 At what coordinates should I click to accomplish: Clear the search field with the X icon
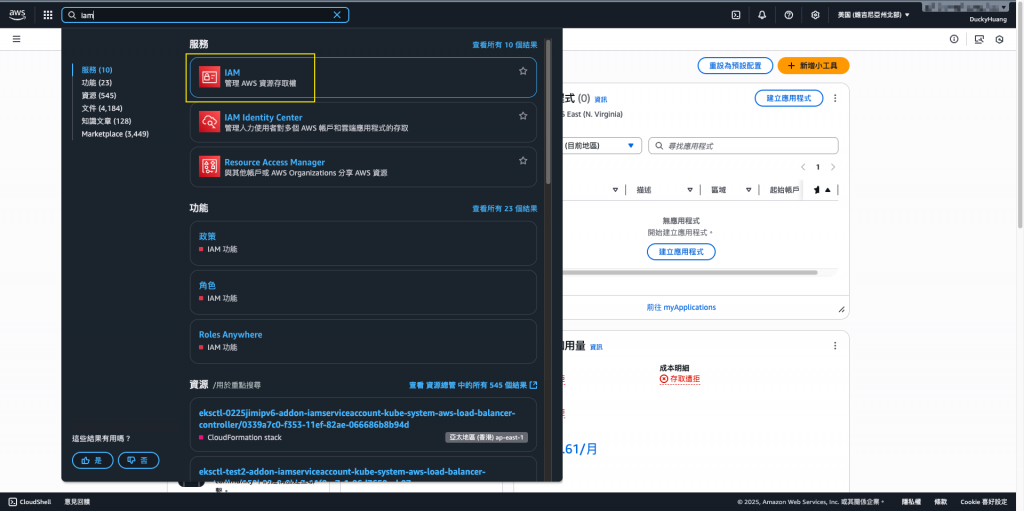[337, 15]
